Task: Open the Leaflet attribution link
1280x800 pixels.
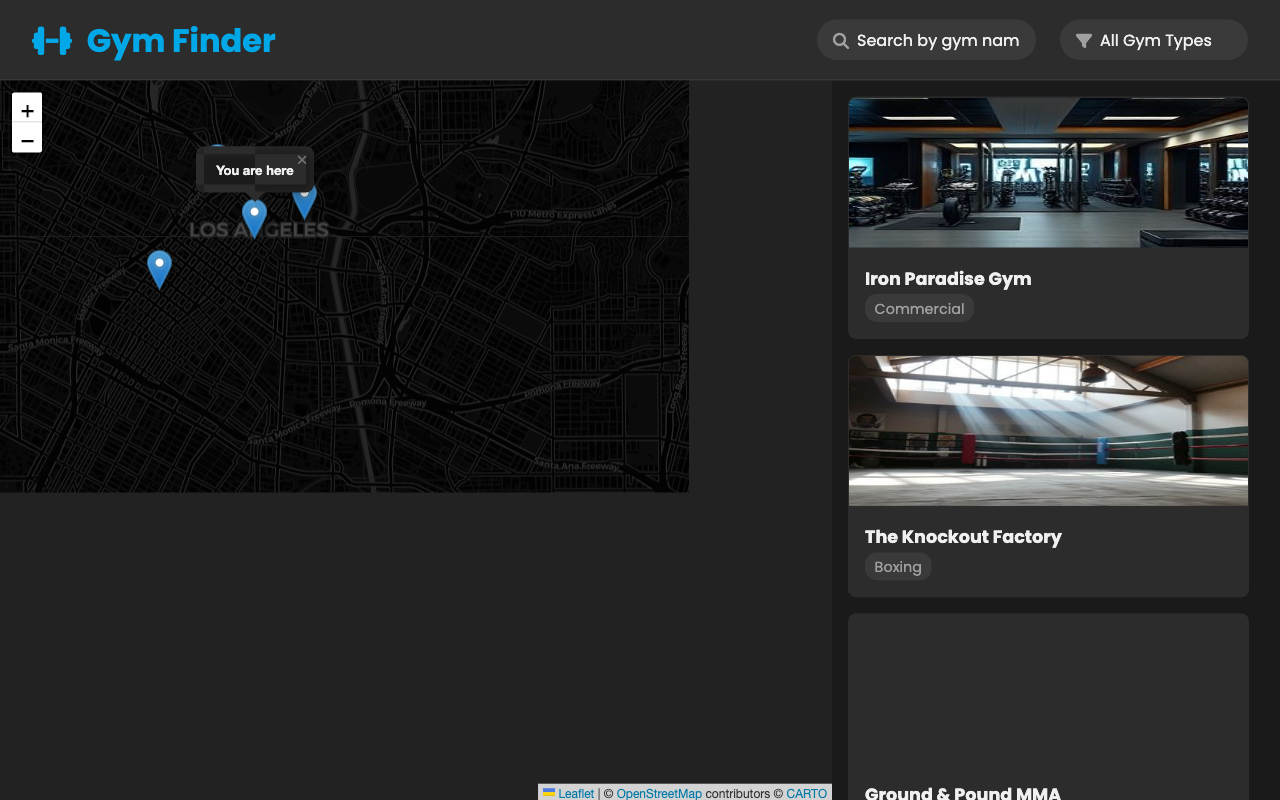Action: [x=576, y=793]
